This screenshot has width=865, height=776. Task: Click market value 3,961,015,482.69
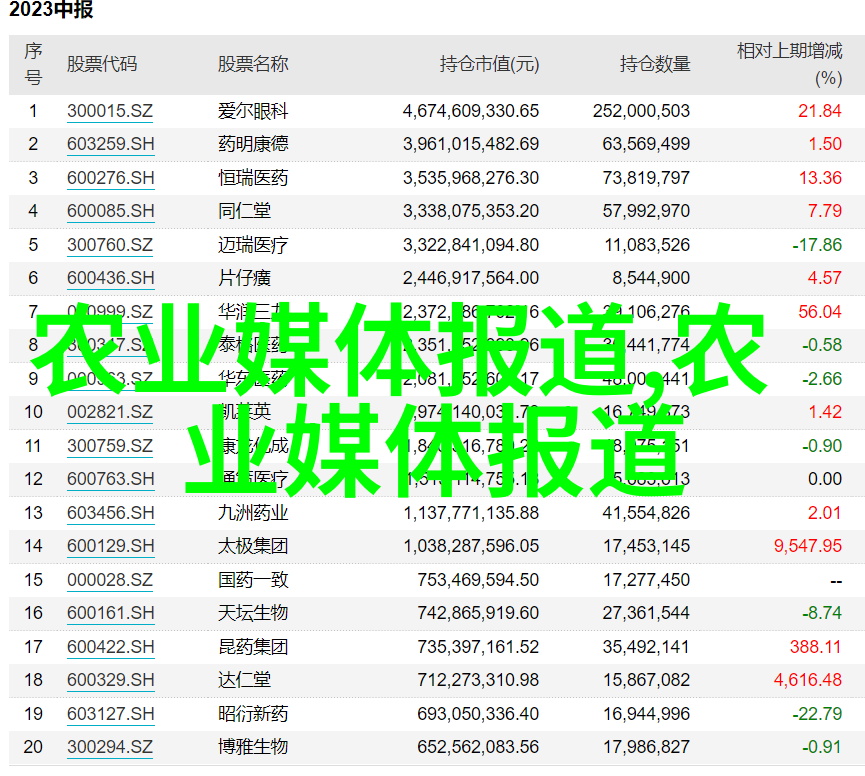tap(471, 144)
